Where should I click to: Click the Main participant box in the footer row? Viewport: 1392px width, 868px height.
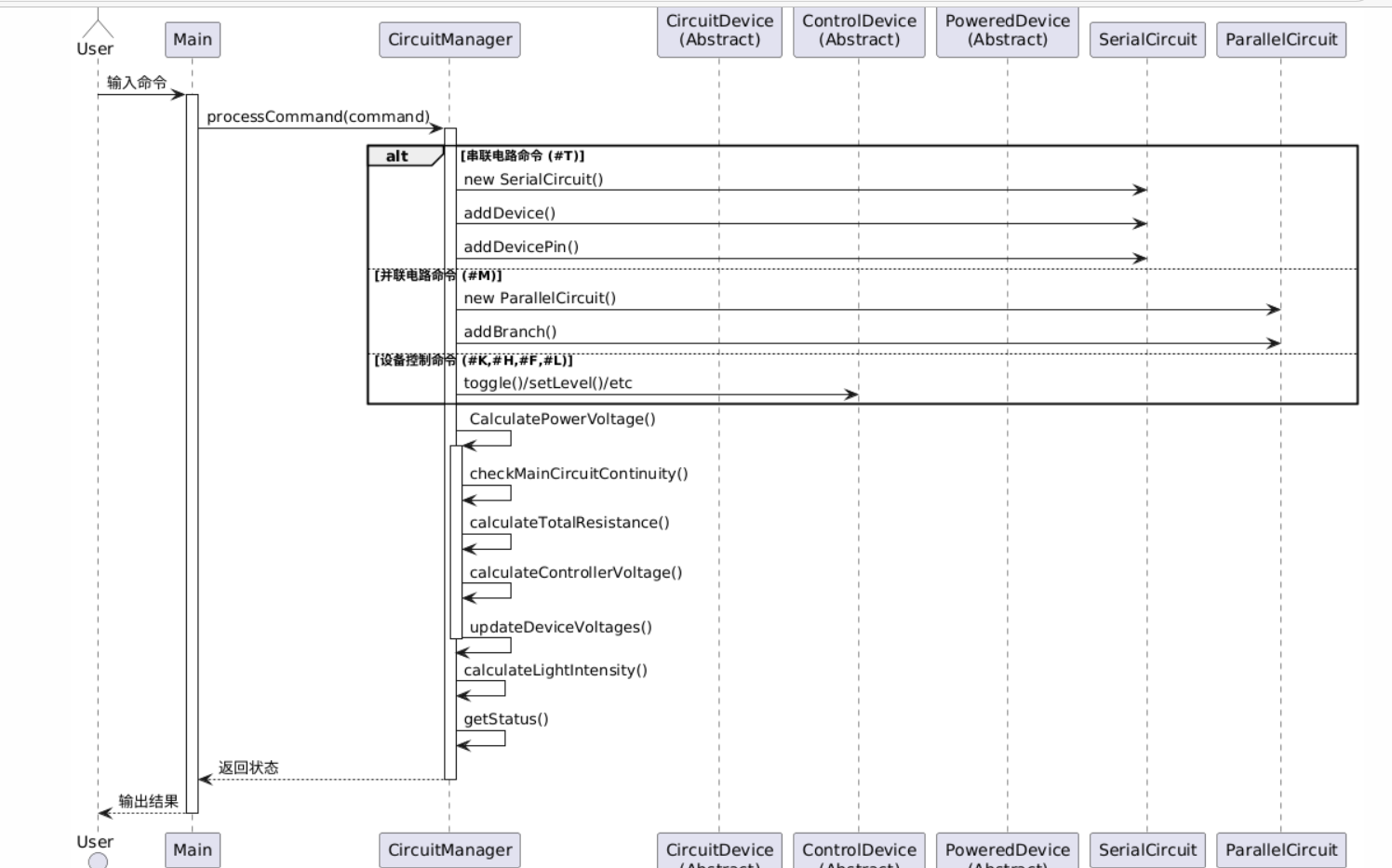pyautogui.click(x=193, y=850)
